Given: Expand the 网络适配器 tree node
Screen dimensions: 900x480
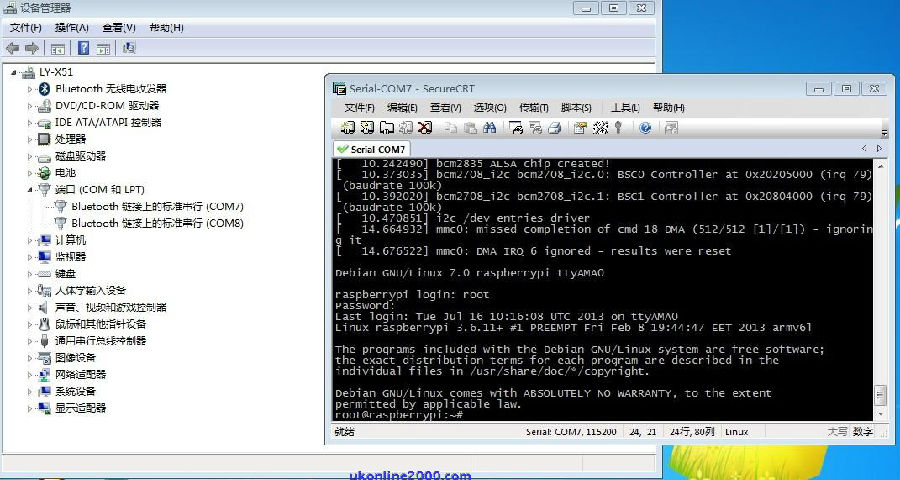Looking at the screenshot, I should pos(30,374).
